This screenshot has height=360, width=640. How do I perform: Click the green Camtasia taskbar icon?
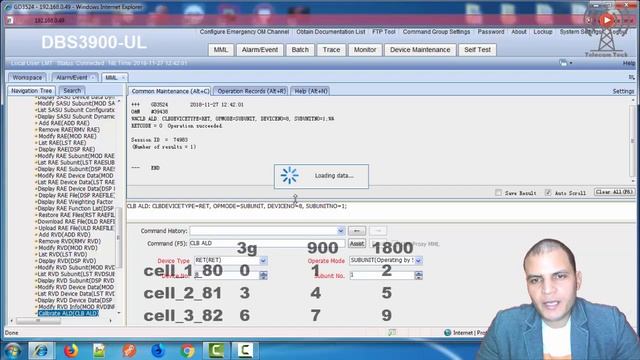click(x=216, y=351)
